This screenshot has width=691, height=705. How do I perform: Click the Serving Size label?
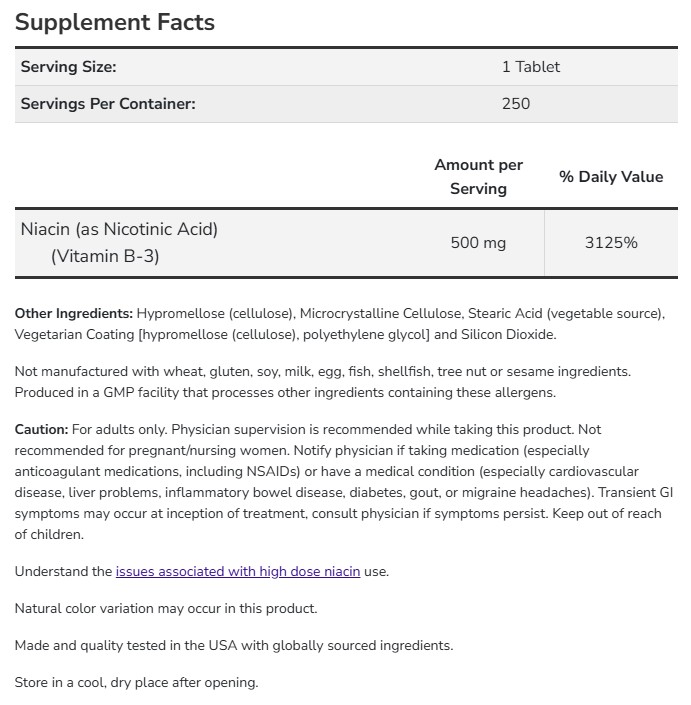[x=68, y=67]
